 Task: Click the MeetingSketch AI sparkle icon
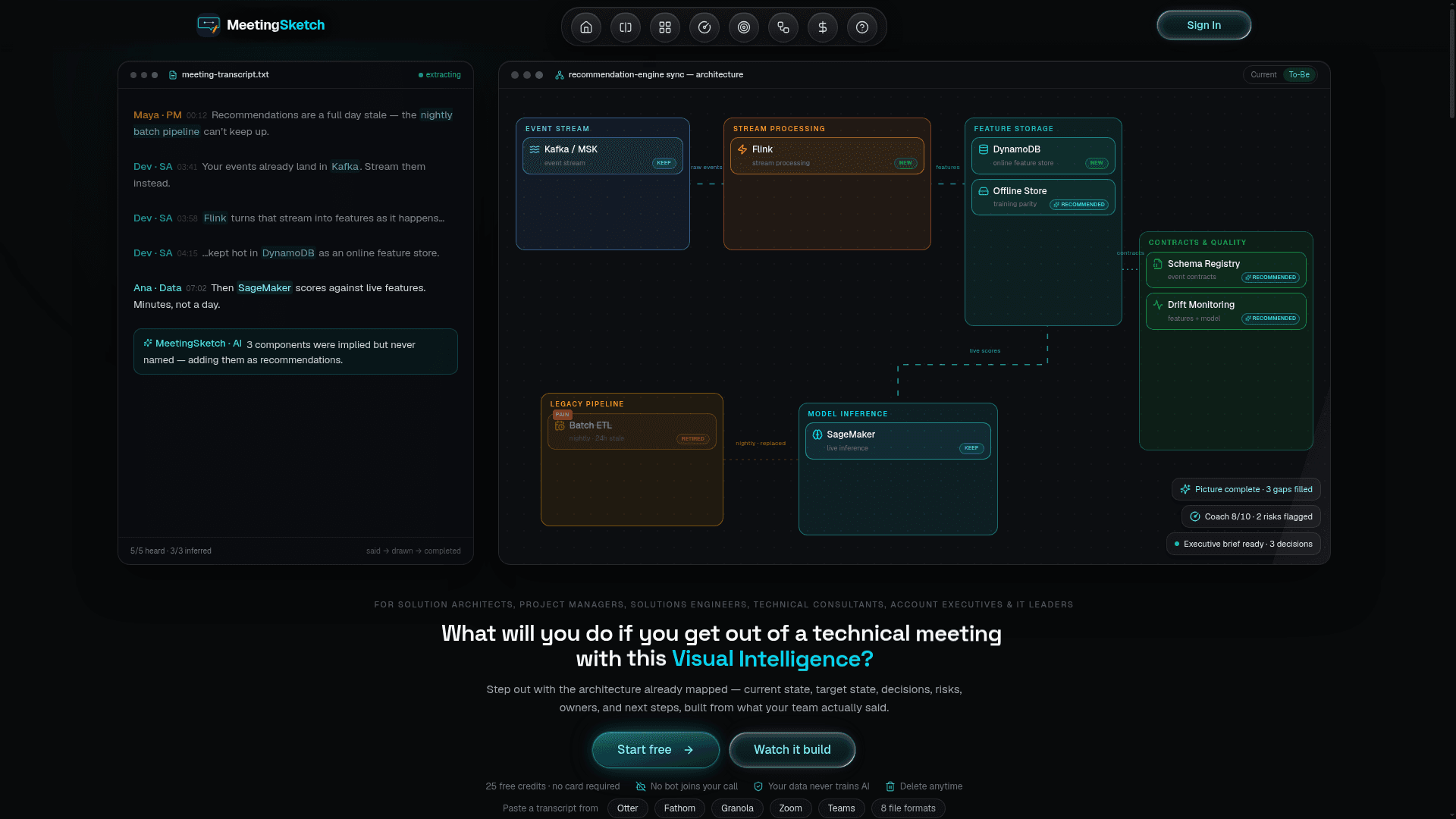148,344
